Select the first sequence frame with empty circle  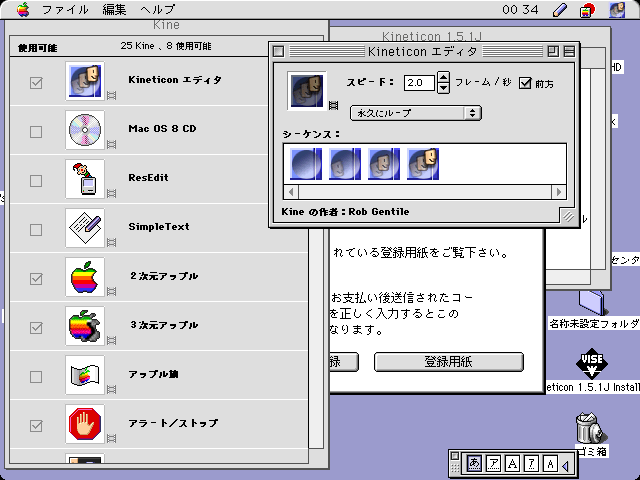coord(306,164)
